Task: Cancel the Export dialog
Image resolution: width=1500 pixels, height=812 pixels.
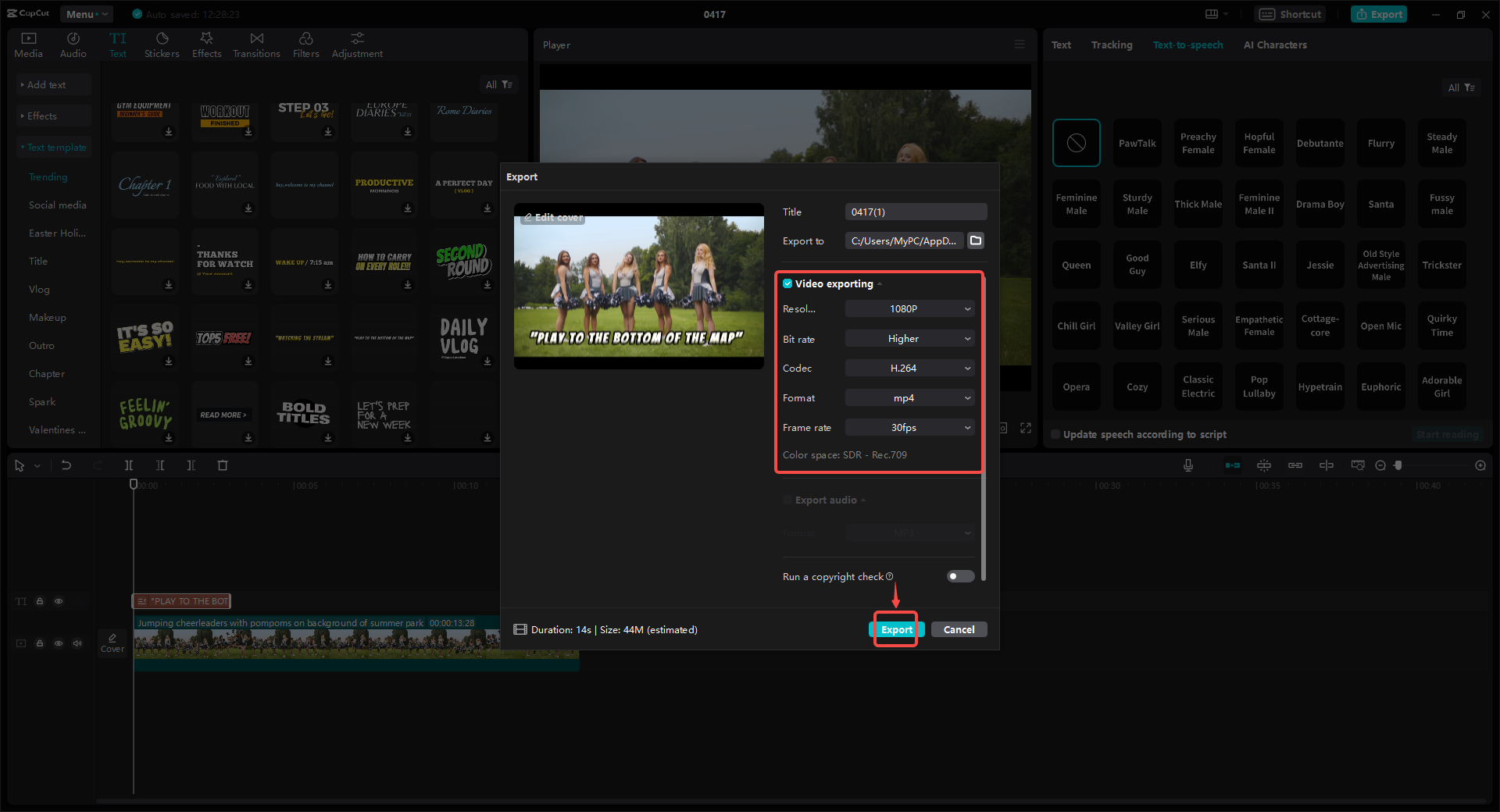Action: point(959,629)
